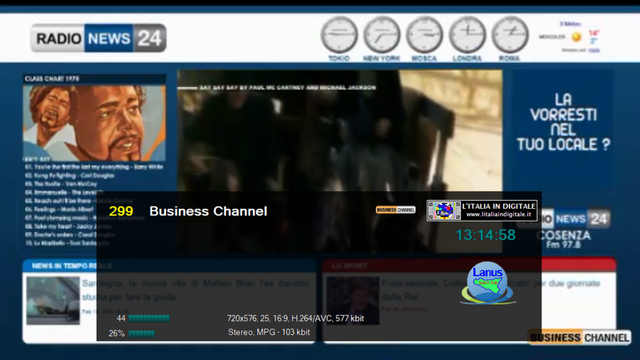Click the Mercoledì weather day label
The image size is (640, 360).
(552, 37)
